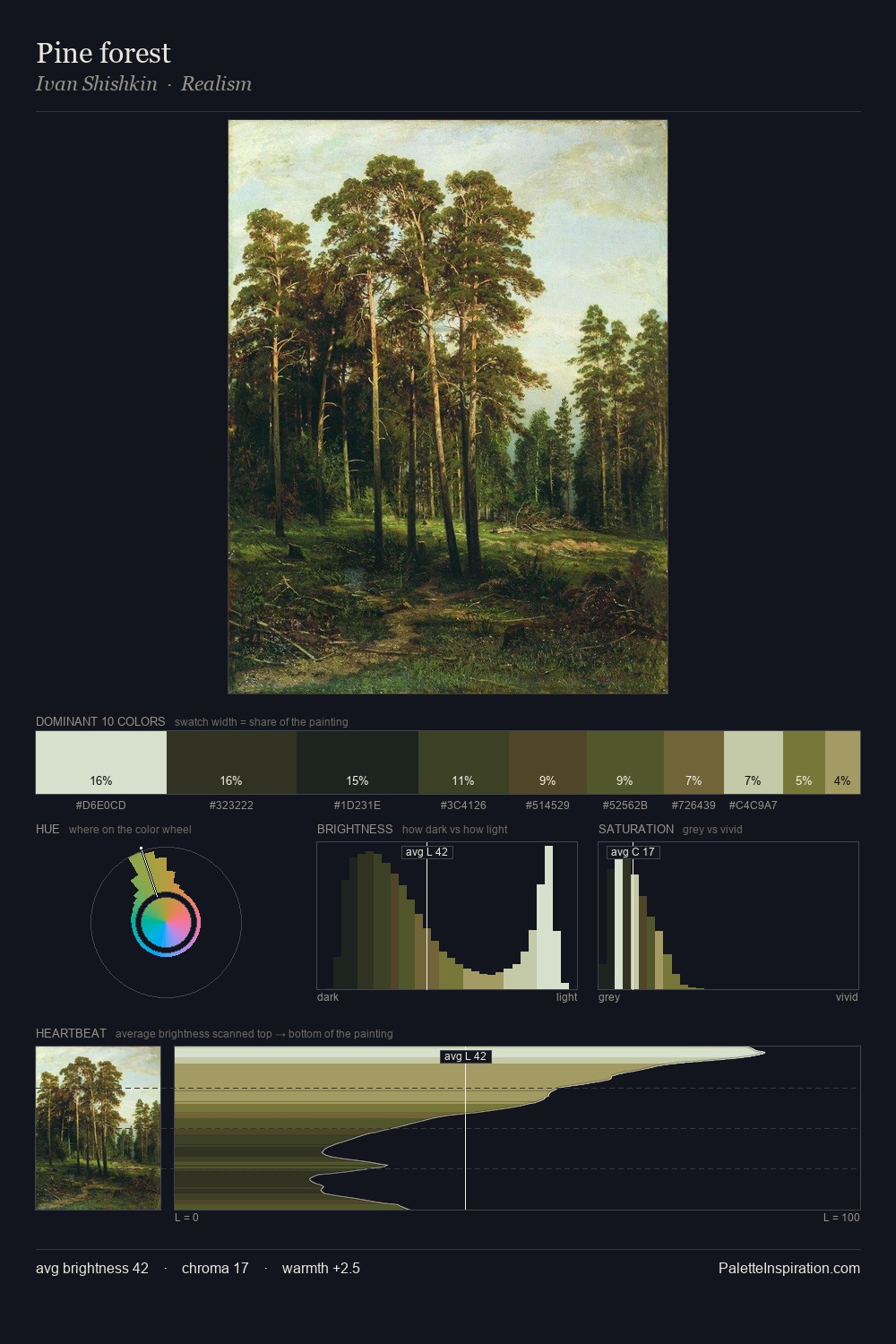Click 'avg brightness 42' in the footer
The height and width of the screenshot is (1344, 896).
click(x=92, y=1268)
